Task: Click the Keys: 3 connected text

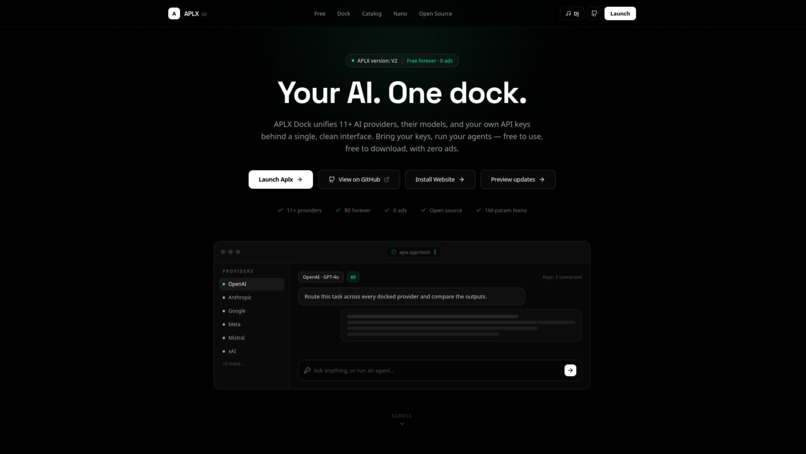Action: pos(562,277)
